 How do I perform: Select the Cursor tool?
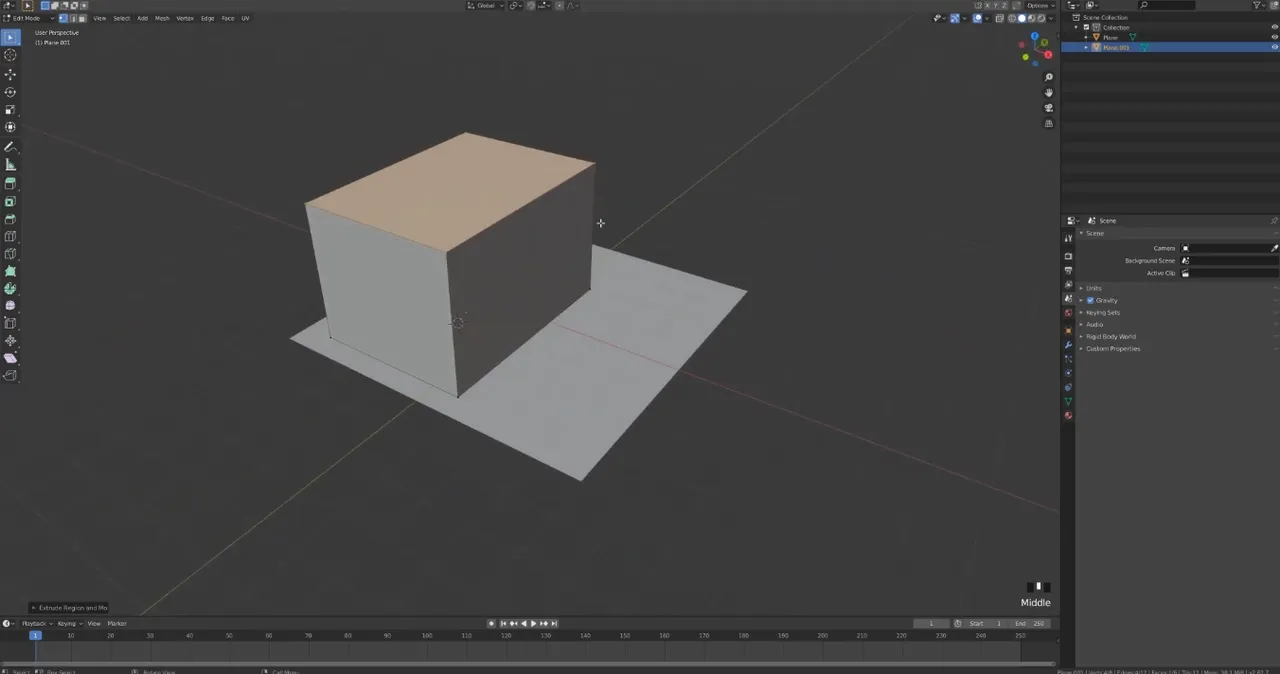[x=10, y=56]
